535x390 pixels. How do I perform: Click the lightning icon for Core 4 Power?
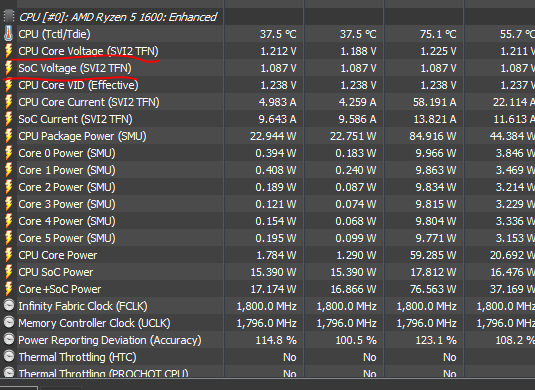tap(9, 221)
